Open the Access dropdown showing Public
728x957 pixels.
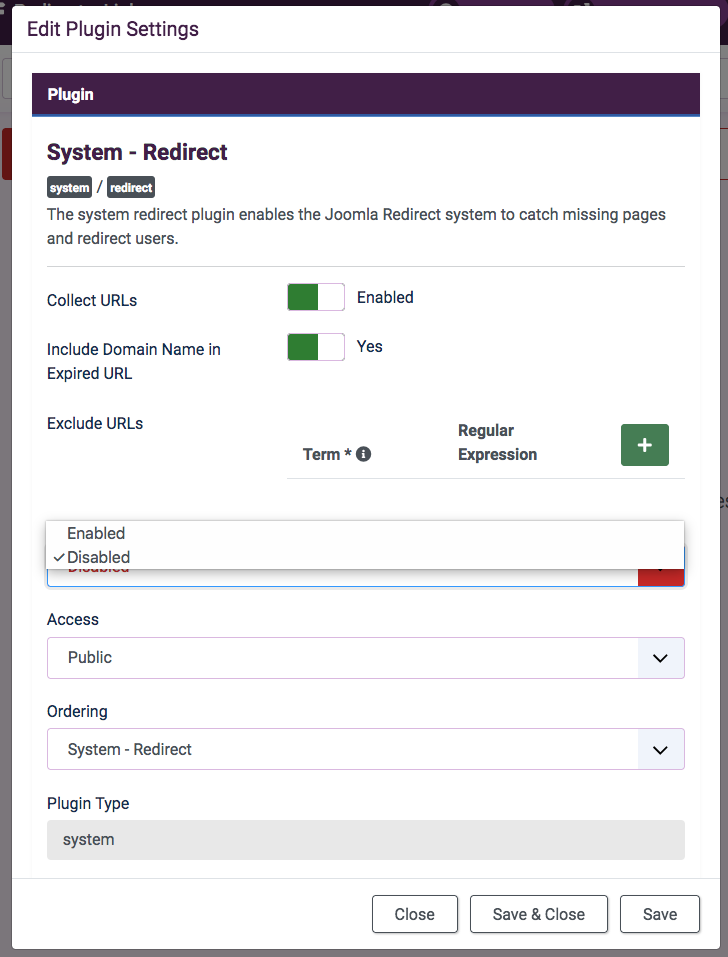coord(366,658)
